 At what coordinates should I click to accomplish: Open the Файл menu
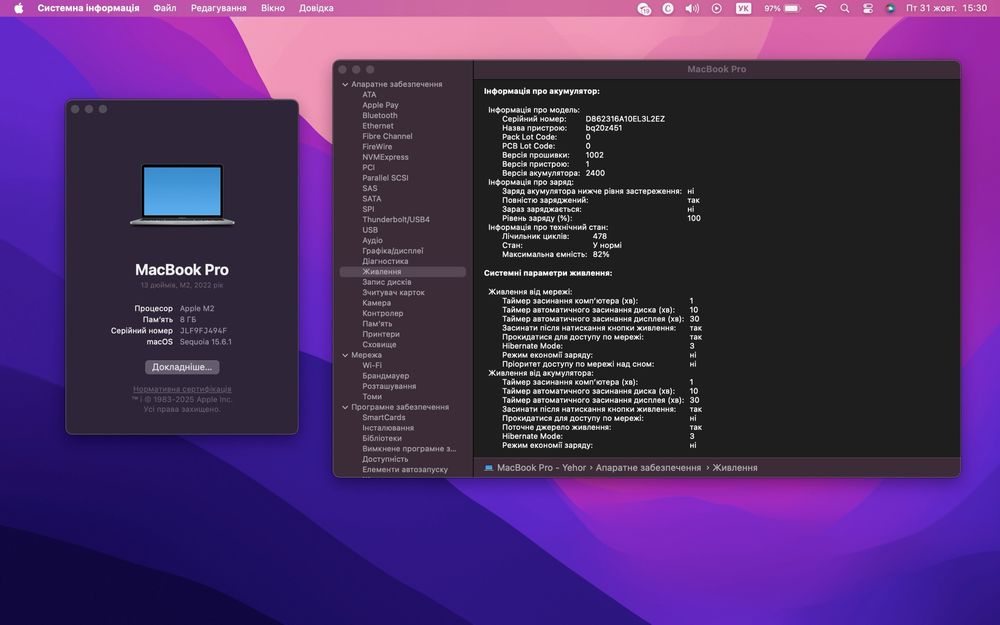(165, 8)
